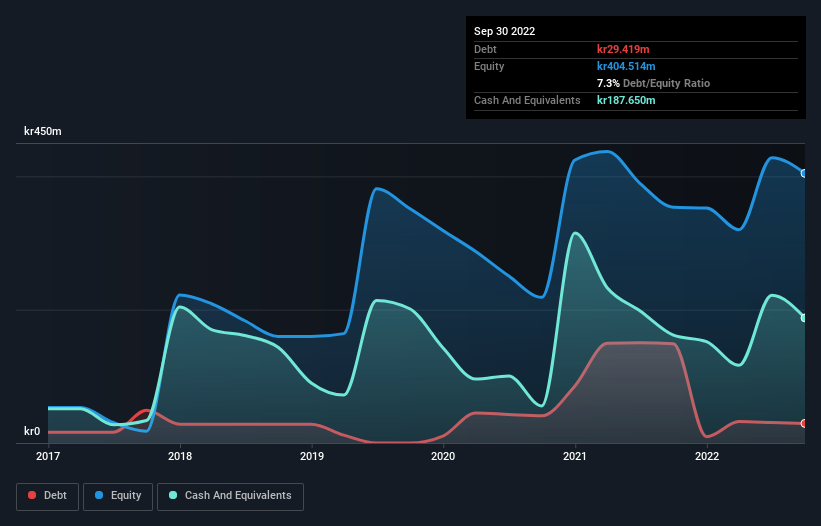Click the 2020 x-axis label
This screenshot has height=526, width=821.
(x=443, y=456)
